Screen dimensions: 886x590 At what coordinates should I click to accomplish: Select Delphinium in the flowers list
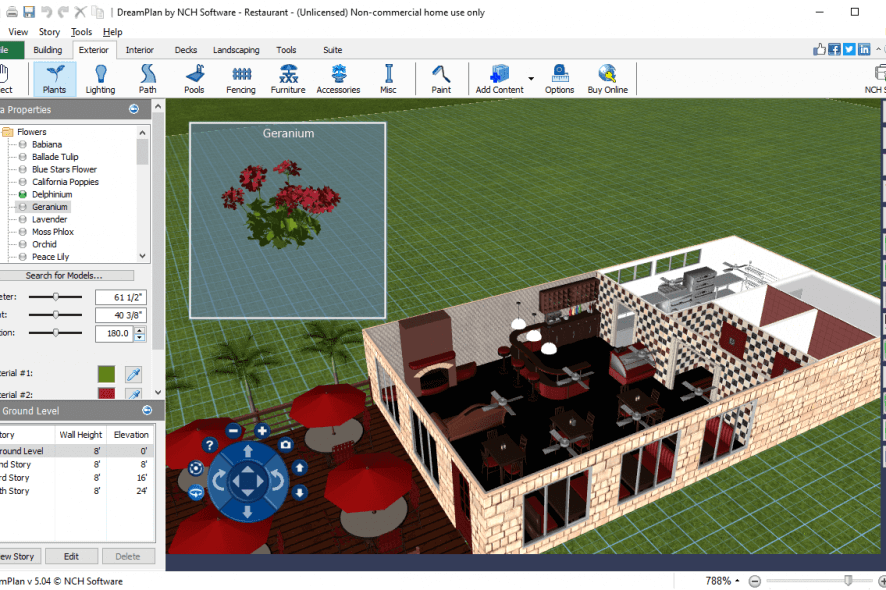pyautogui.click(x=52, y=194)
